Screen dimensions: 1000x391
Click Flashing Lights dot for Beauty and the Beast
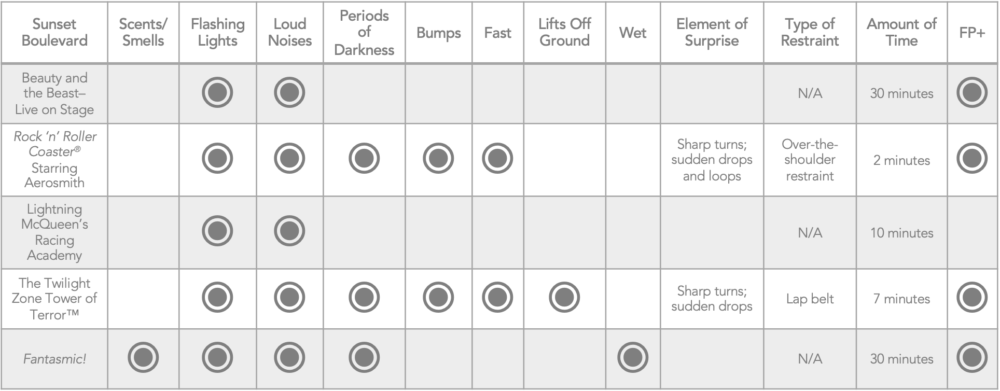(x=217, y=92)
